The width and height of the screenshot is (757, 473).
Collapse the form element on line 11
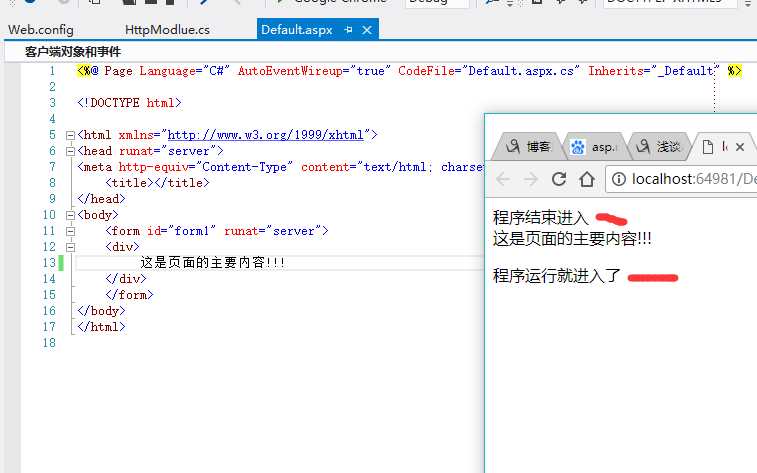point(70,231)
